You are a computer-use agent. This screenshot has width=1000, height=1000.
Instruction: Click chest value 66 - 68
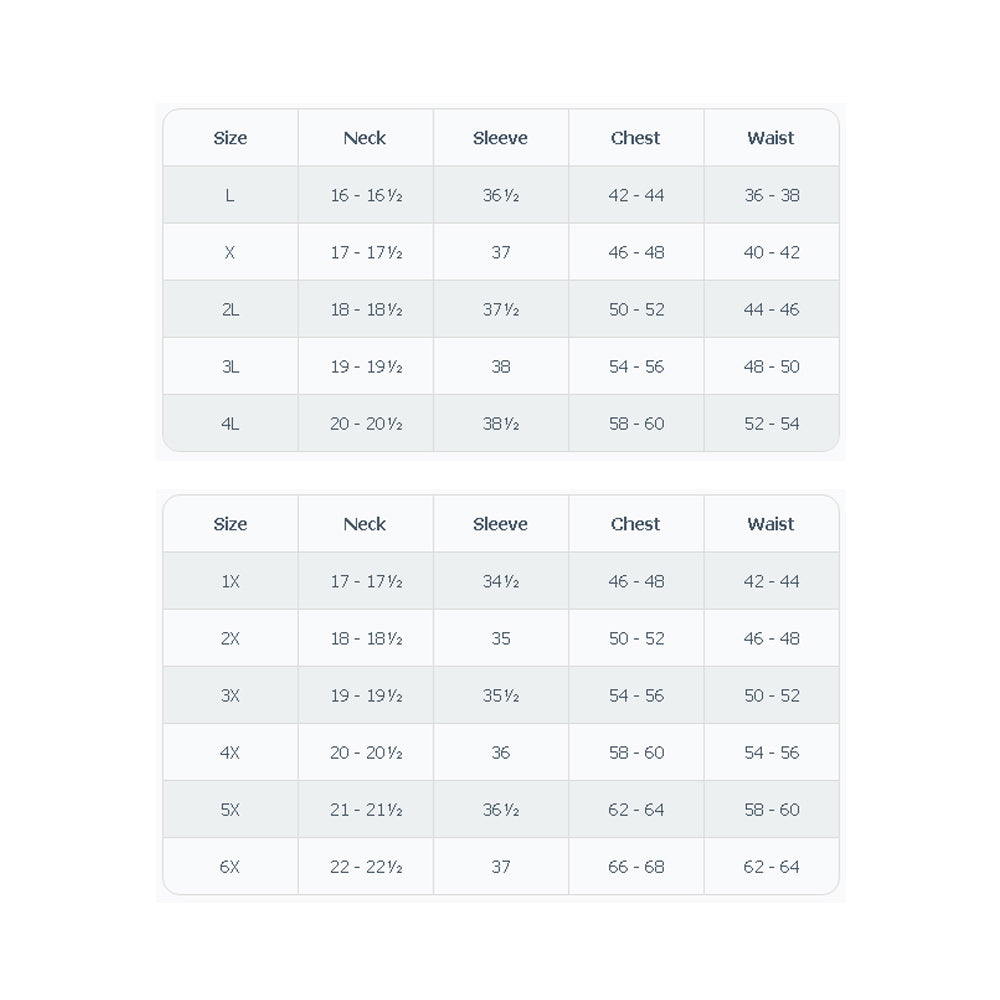click(x=636, y=867)
